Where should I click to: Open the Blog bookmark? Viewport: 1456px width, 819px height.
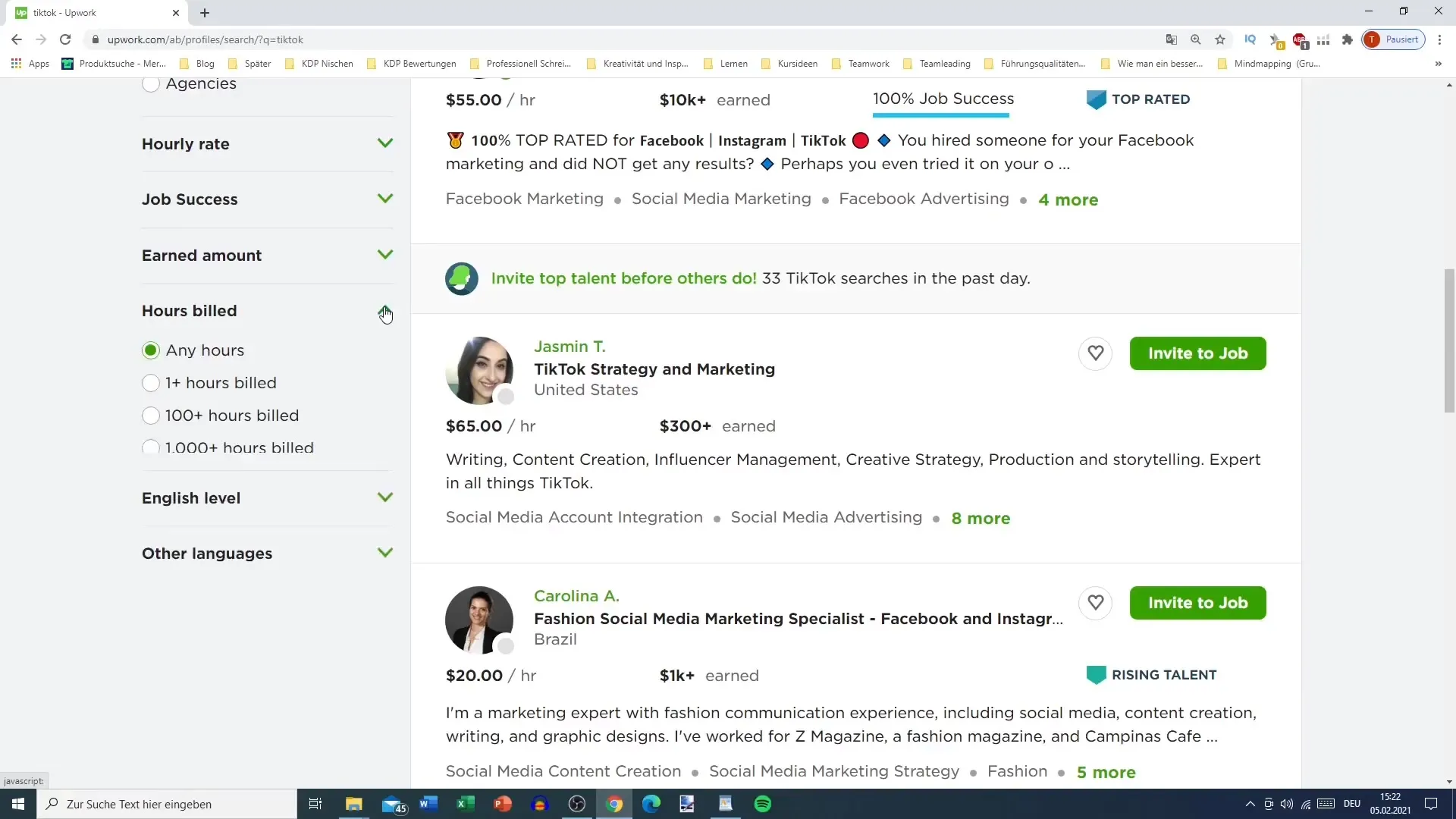pyautogui.click(x=197, y=64)
